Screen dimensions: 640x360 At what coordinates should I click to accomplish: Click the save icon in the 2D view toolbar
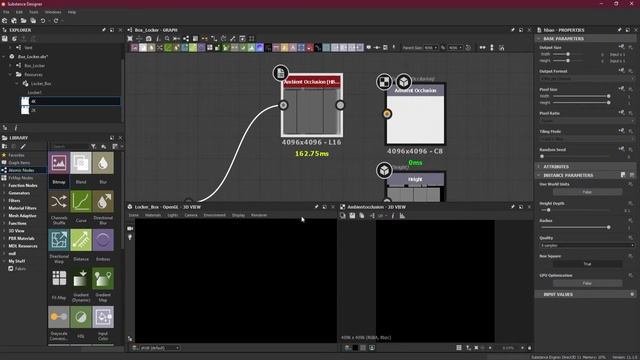352,216
